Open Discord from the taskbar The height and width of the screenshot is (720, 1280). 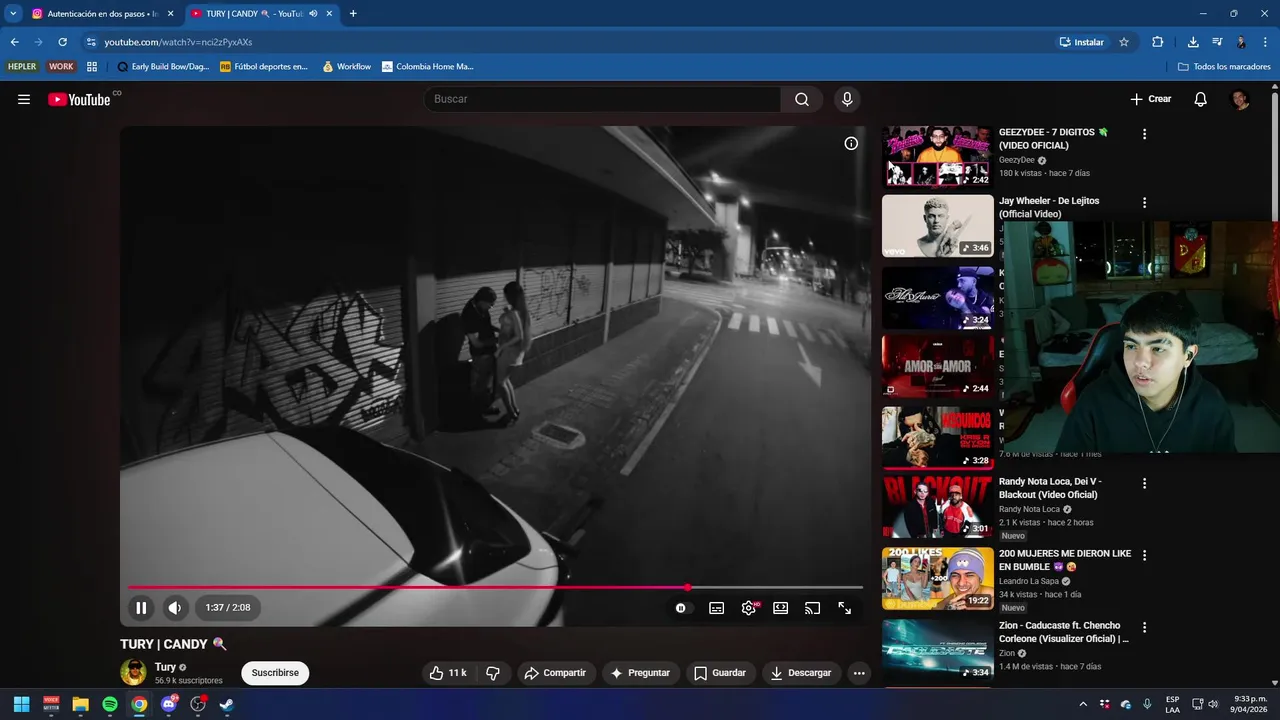click(169, 704)
